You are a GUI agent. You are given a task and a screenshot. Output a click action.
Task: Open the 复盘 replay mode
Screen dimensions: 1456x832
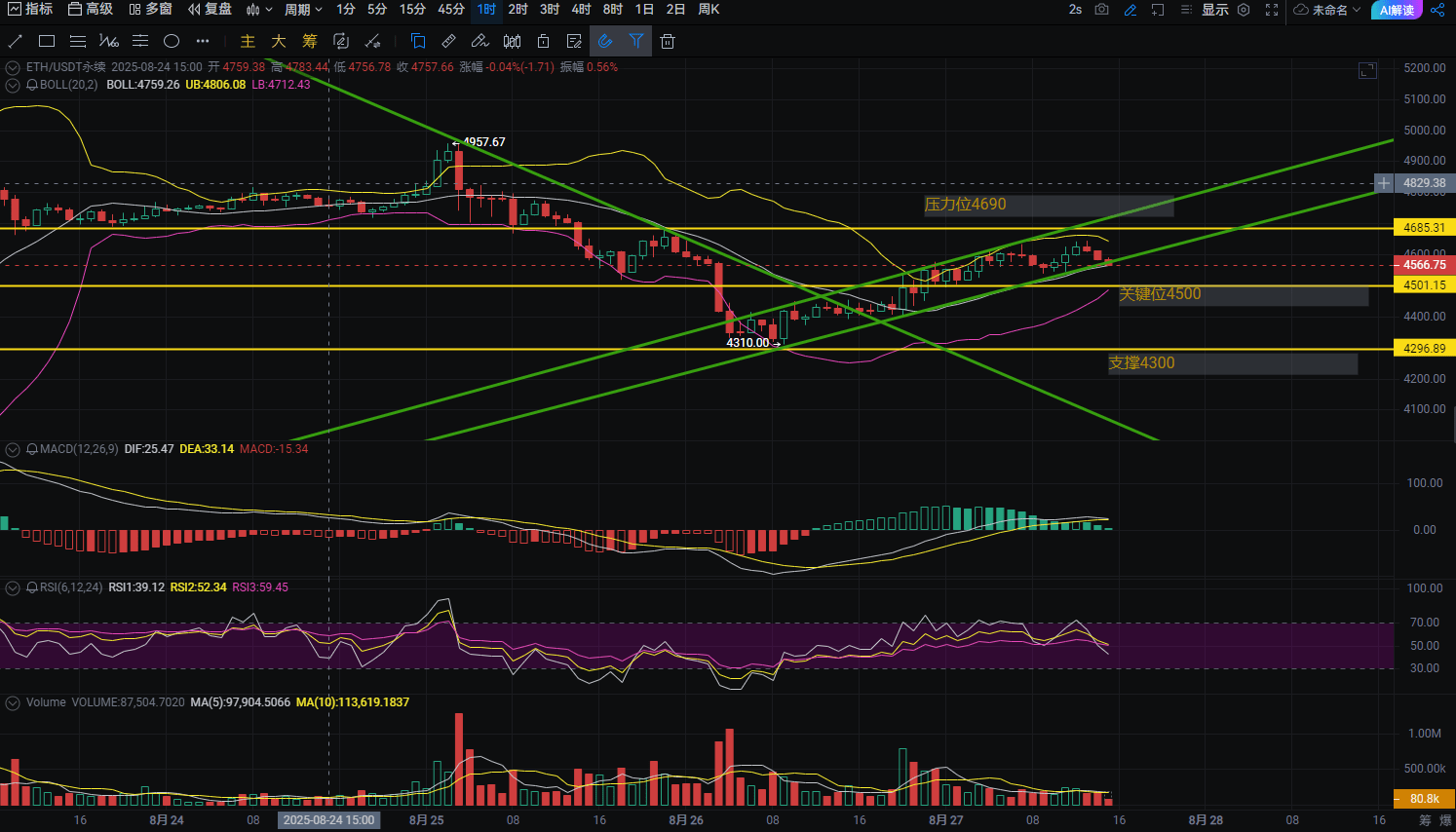210,9
